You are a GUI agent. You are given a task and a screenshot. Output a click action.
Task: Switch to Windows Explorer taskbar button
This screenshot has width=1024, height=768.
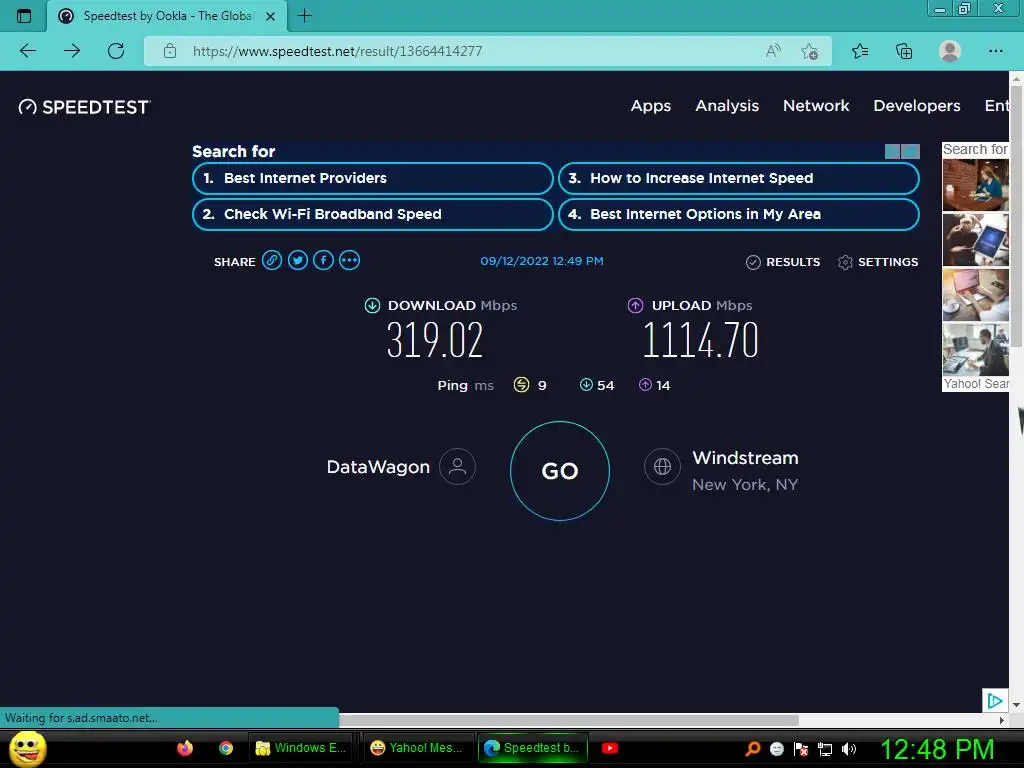coord(301,748)
